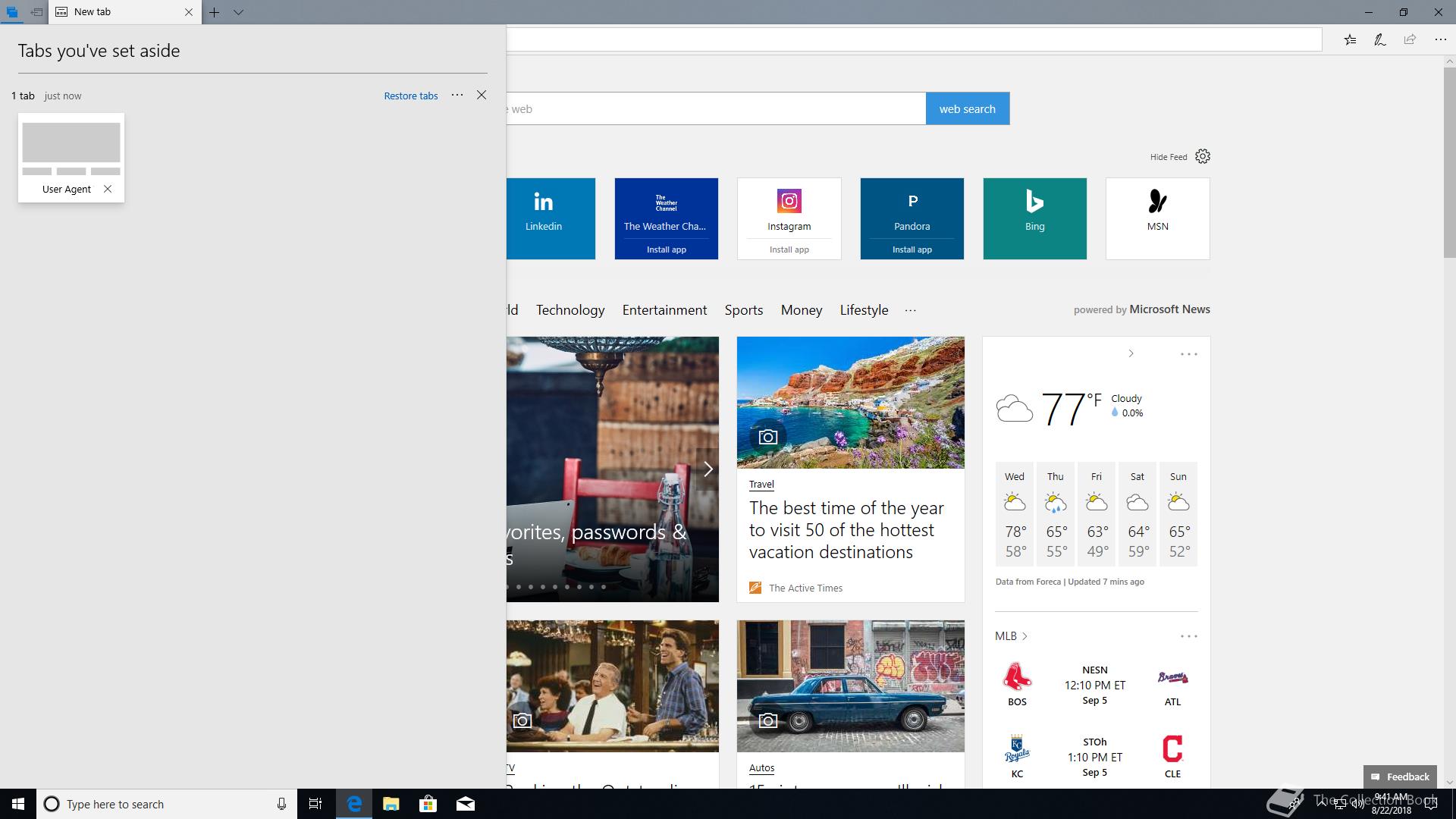Expand the tab previews chevron
This screenshot has height=819, width=1456.
click(238, 12)
